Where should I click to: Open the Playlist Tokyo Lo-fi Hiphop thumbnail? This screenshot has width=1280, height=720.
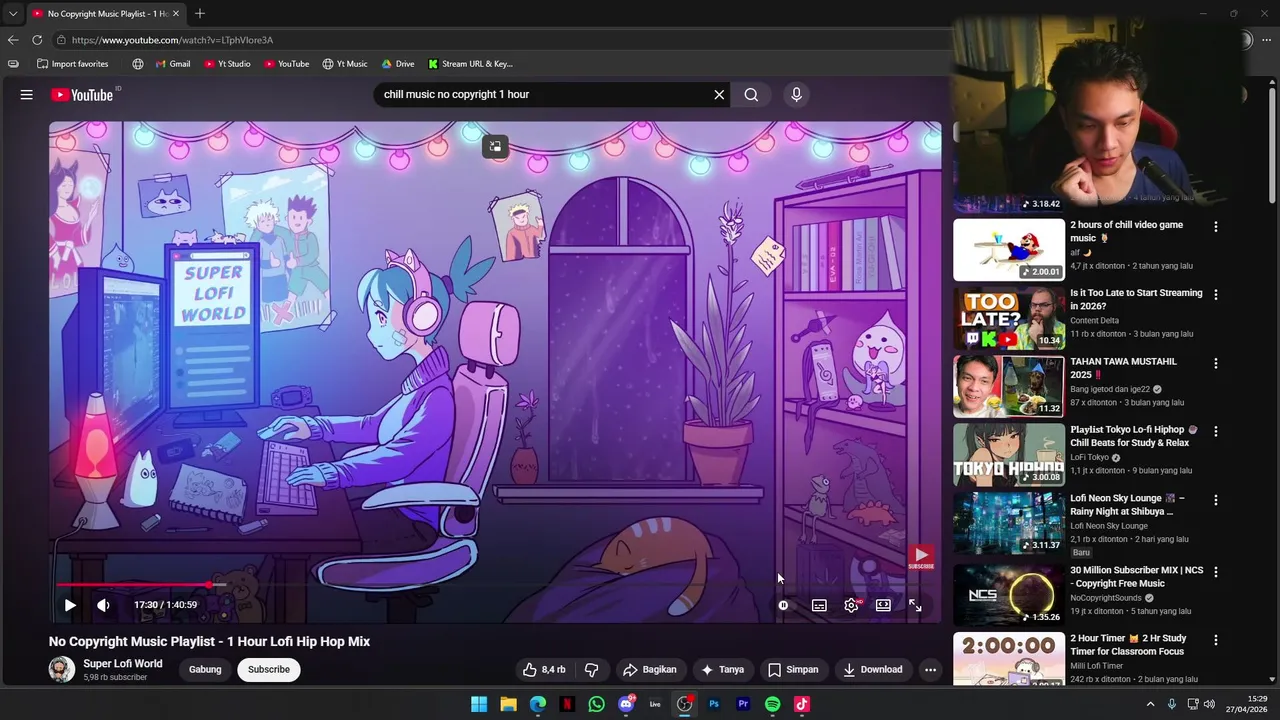pyautogui.click(x=1009, y=454)
